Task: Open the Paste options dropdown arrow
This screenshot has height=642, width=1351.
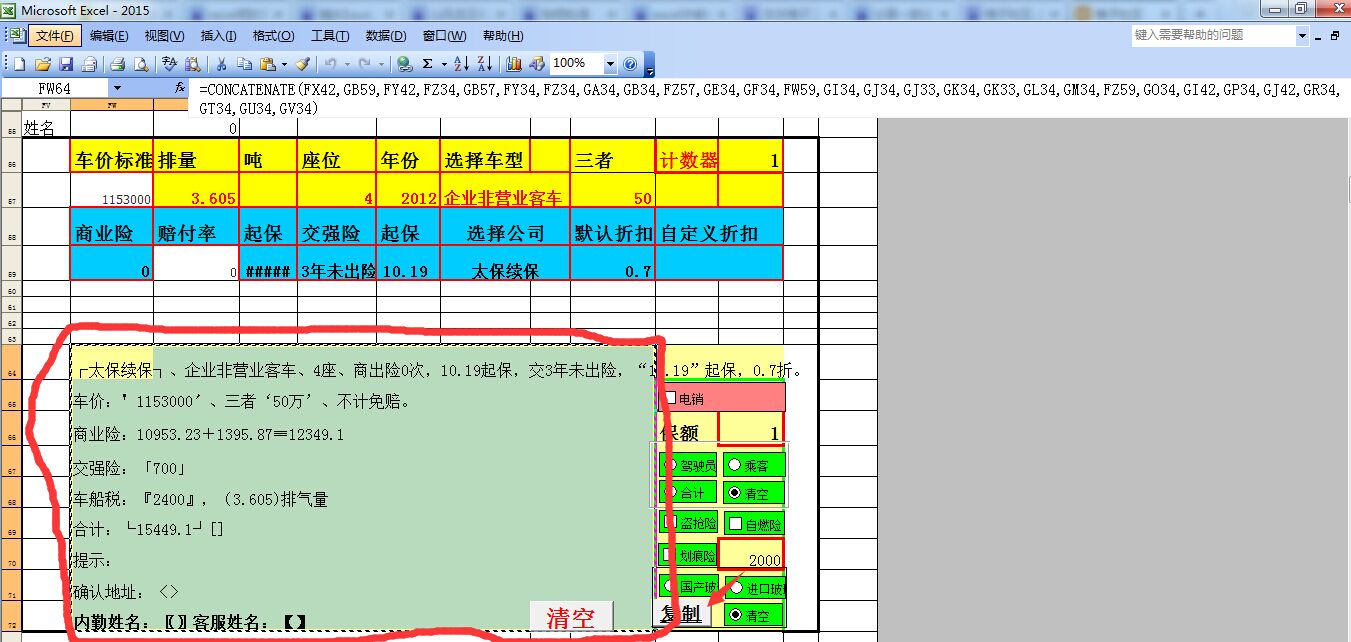Action: (x=284, y=64)
